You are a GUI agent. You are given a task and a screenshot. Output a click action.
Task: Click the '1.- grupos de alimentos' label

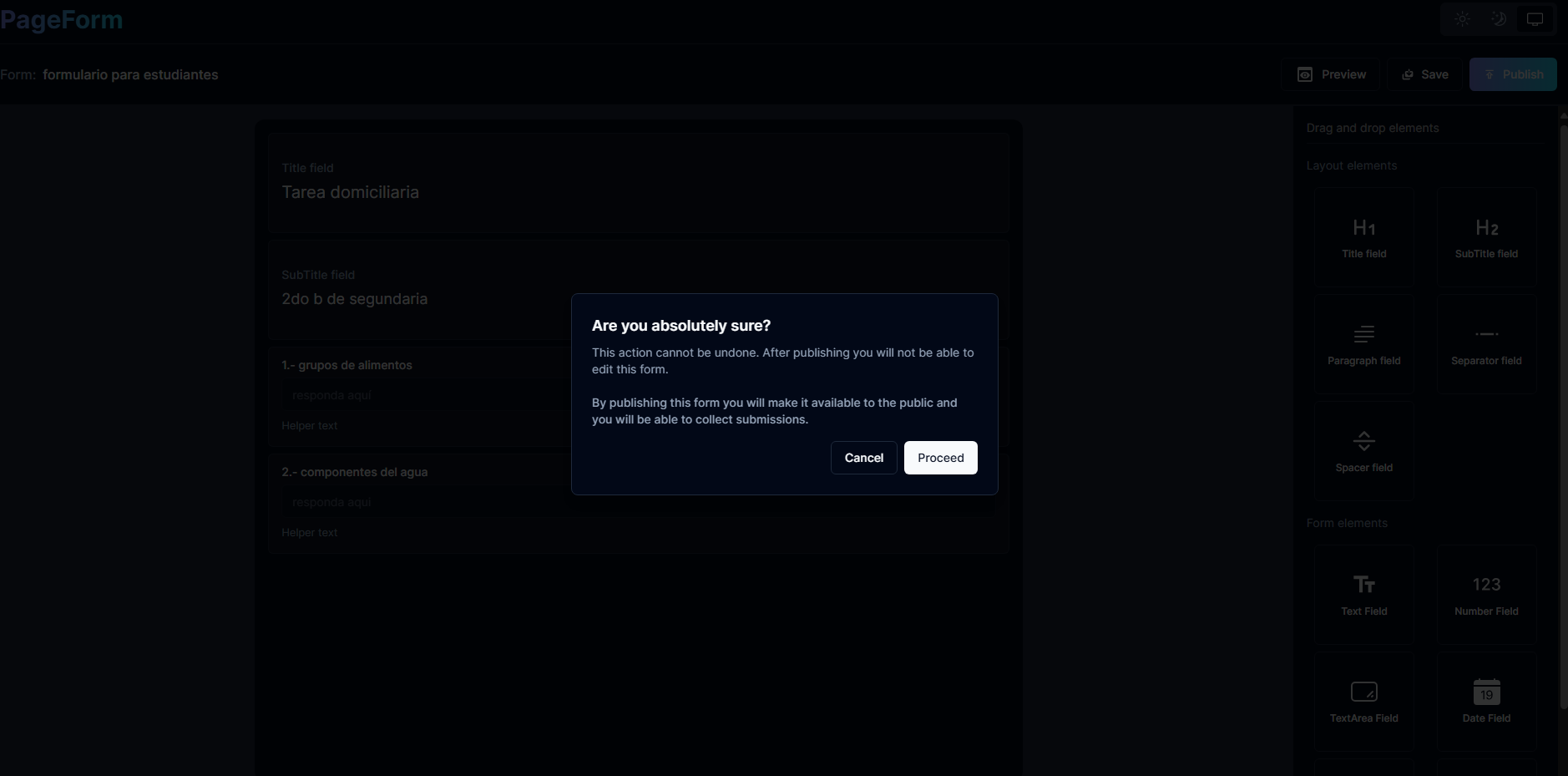coord(346,365)
